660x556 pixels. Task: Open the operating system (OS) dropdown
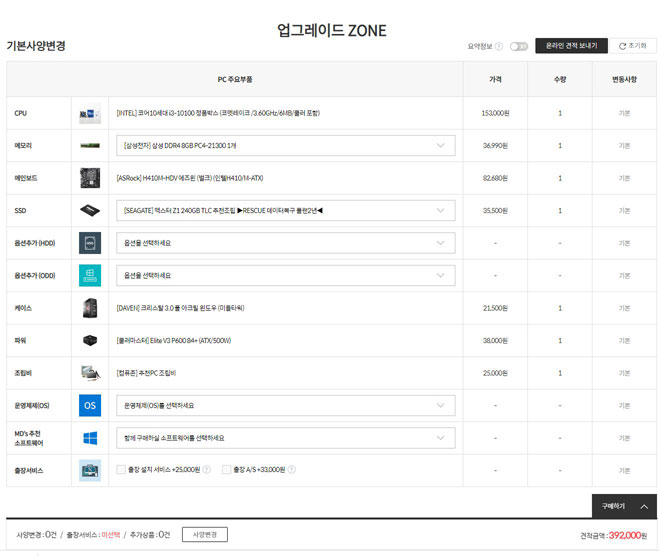[286, 405]
